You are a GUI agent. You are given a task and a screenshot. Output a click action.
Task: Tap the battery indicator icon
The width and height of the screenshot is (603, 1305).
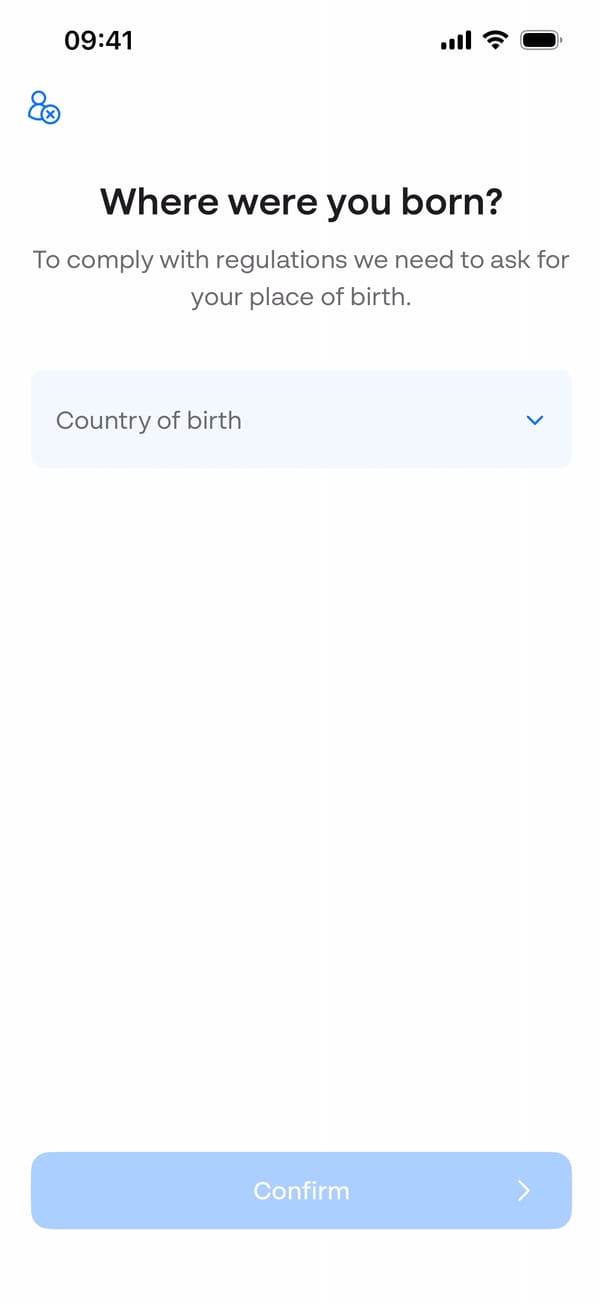(542, 40)
